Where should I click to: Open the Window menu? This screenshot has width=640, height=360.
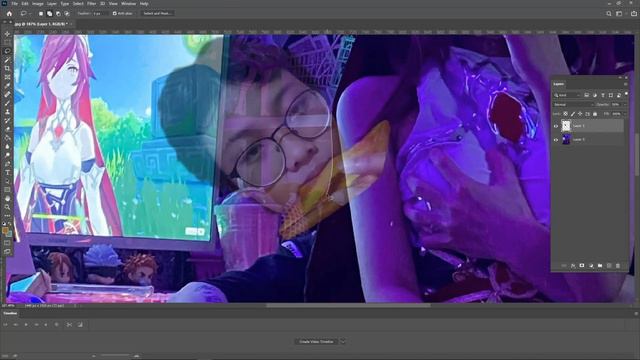tap(129, 4)
